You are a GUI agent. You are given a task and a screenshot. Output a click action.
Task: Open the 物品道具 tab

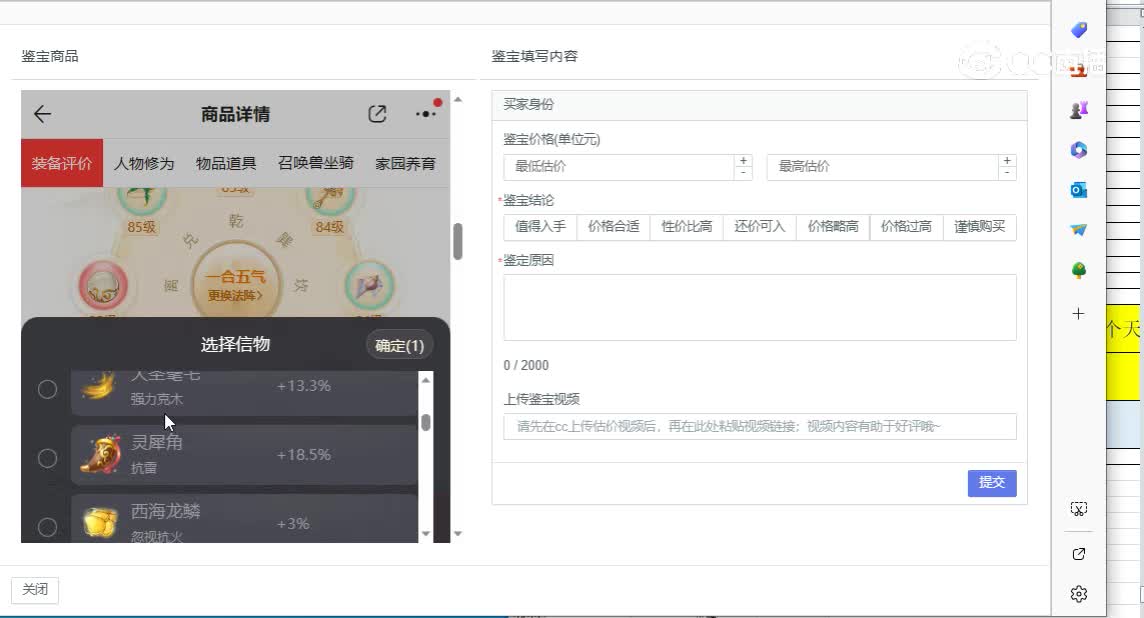click(225, 163)
